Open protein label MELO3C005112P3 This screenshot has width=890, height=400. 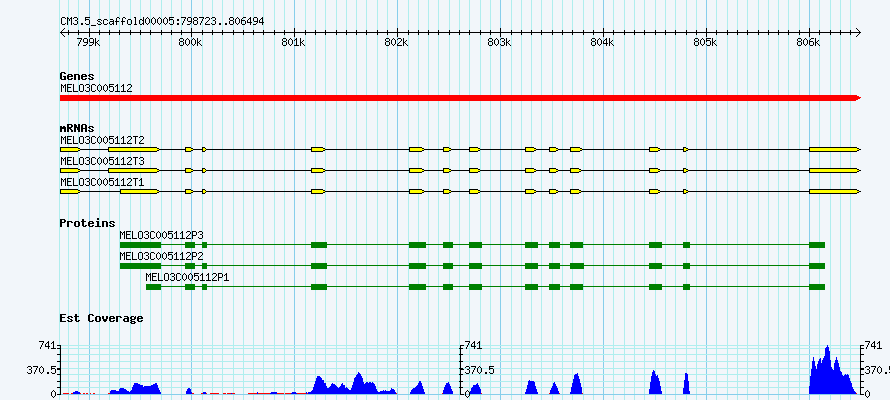tap(161, 235)
